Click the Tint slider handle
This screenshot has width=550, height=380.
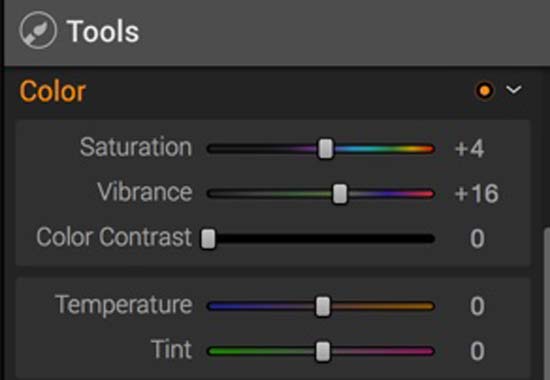(323, 351)
